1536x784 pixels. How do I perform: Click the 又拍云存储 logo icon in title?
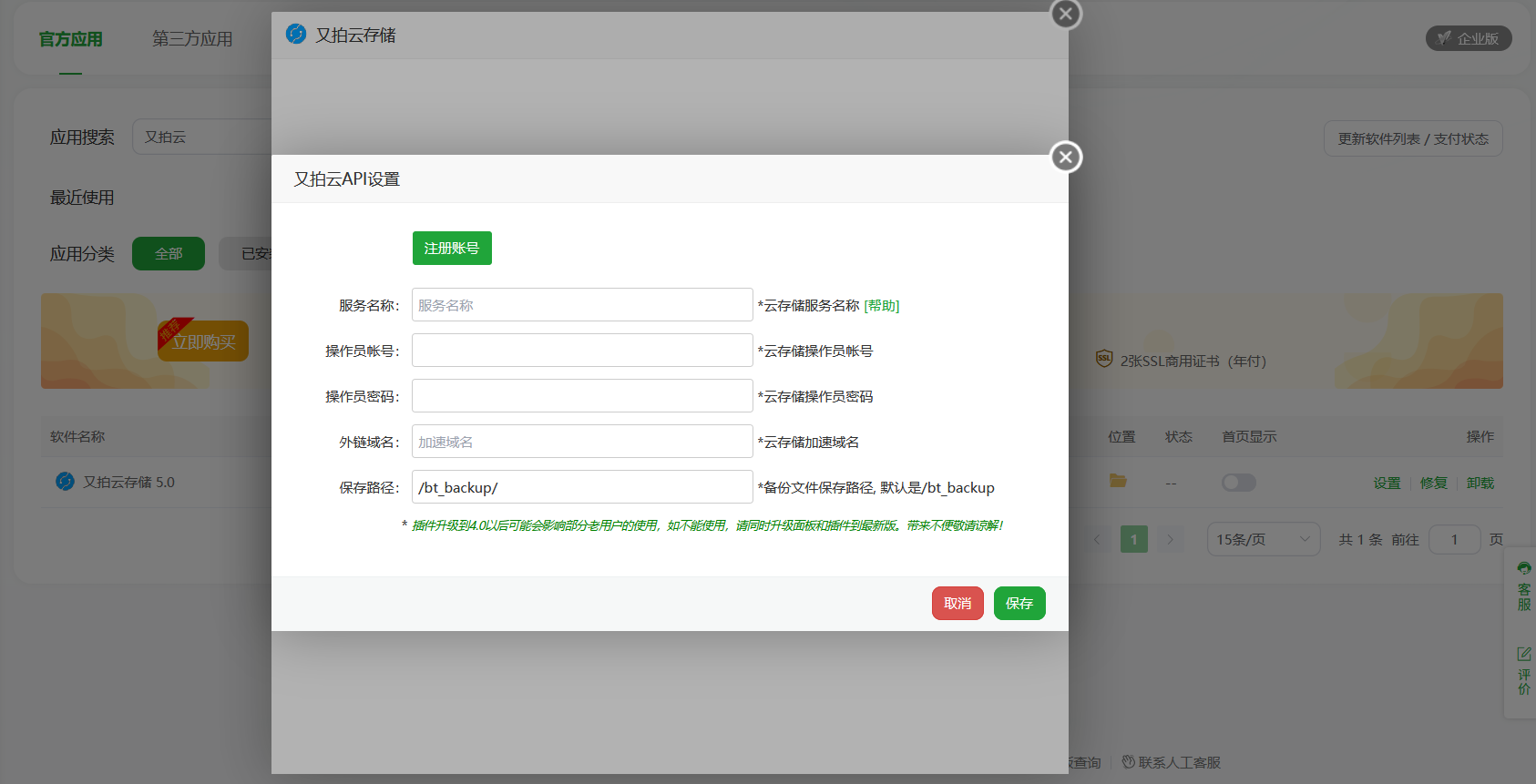tap(296, 35)
